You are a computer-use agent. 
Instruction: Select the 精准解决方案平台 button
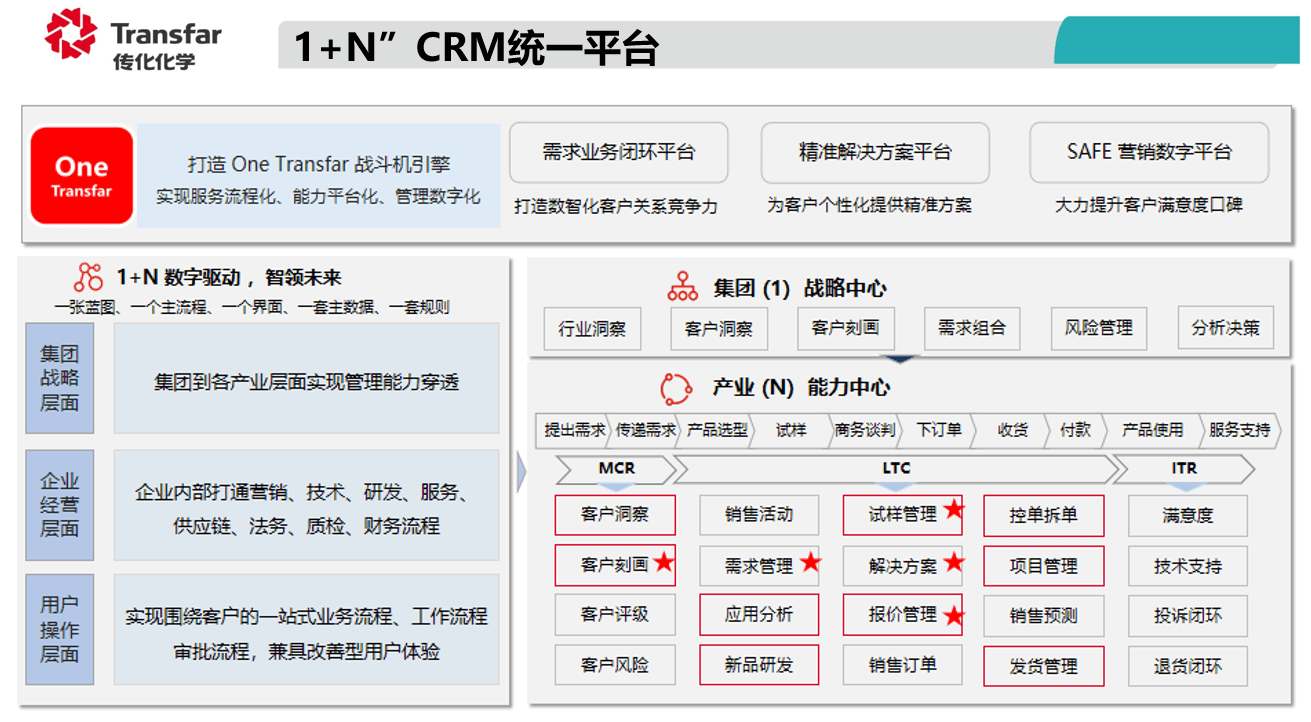click(x=875, y=152)
